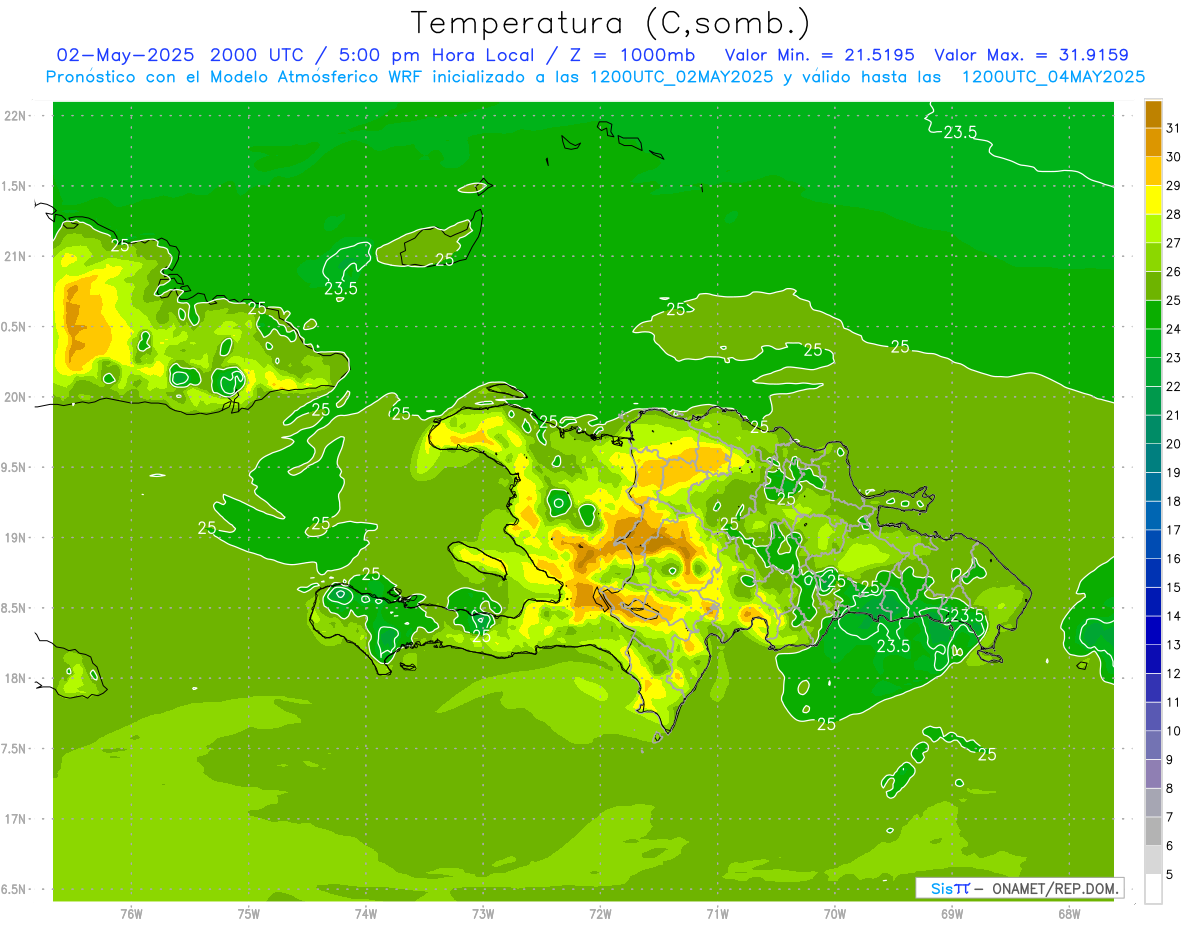Click the color bar label "27"
The width and height of the screenshot is (1200, 927).
[1173, 243]
